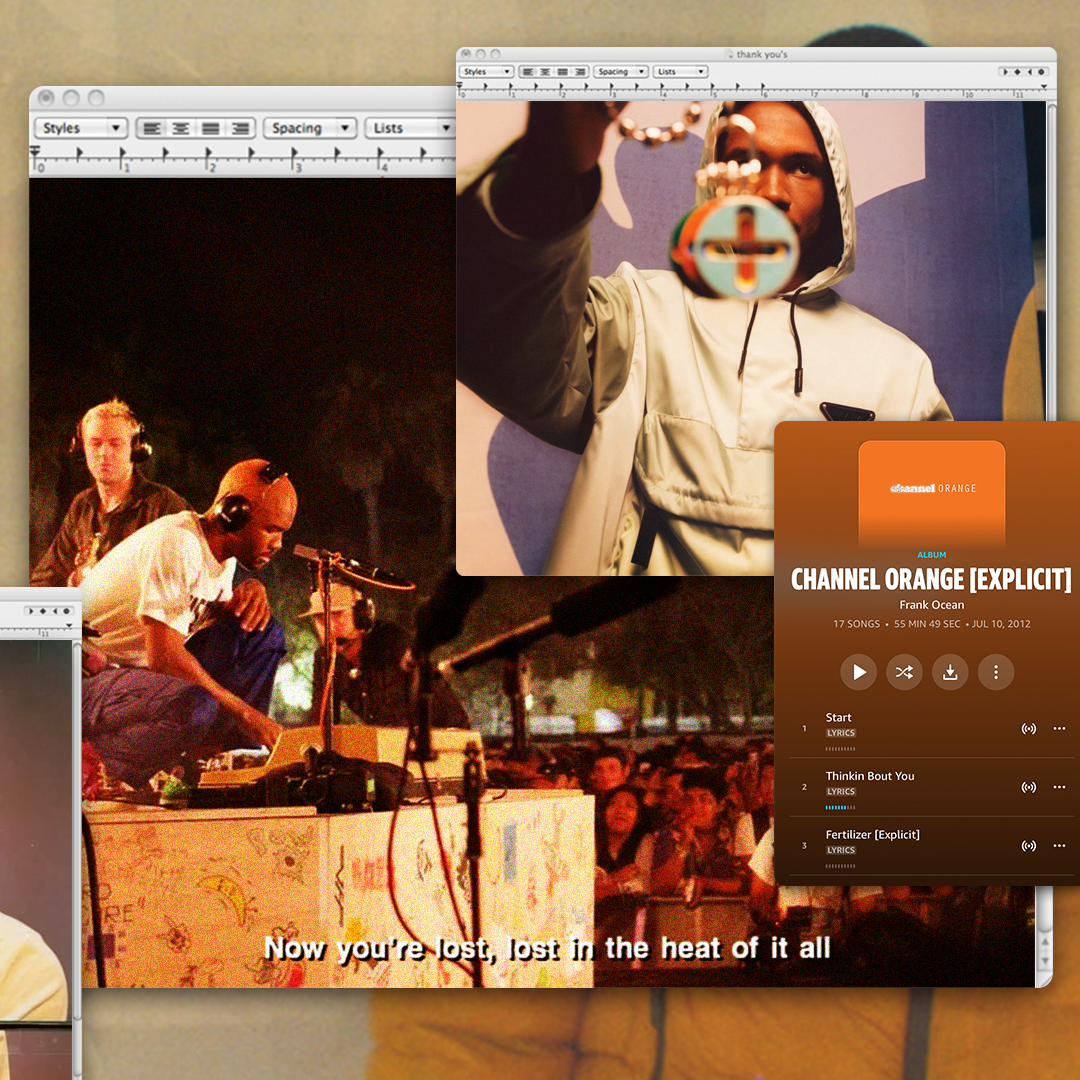Image resolution: width=1080 pixels, height=1080 pixels.
Task: Select left tab stop in bottom-left window
Action: tap(31, 611)
